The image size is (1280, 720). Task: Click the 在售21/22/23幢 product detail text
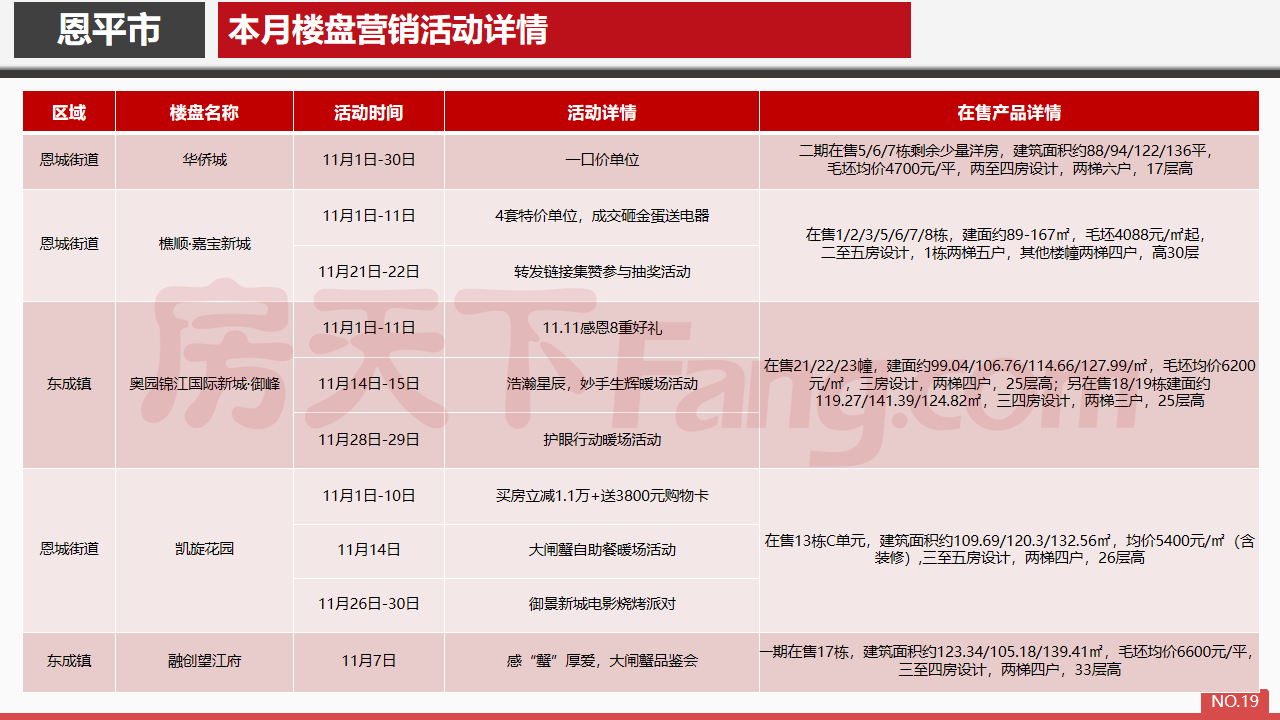(1009, 384)
